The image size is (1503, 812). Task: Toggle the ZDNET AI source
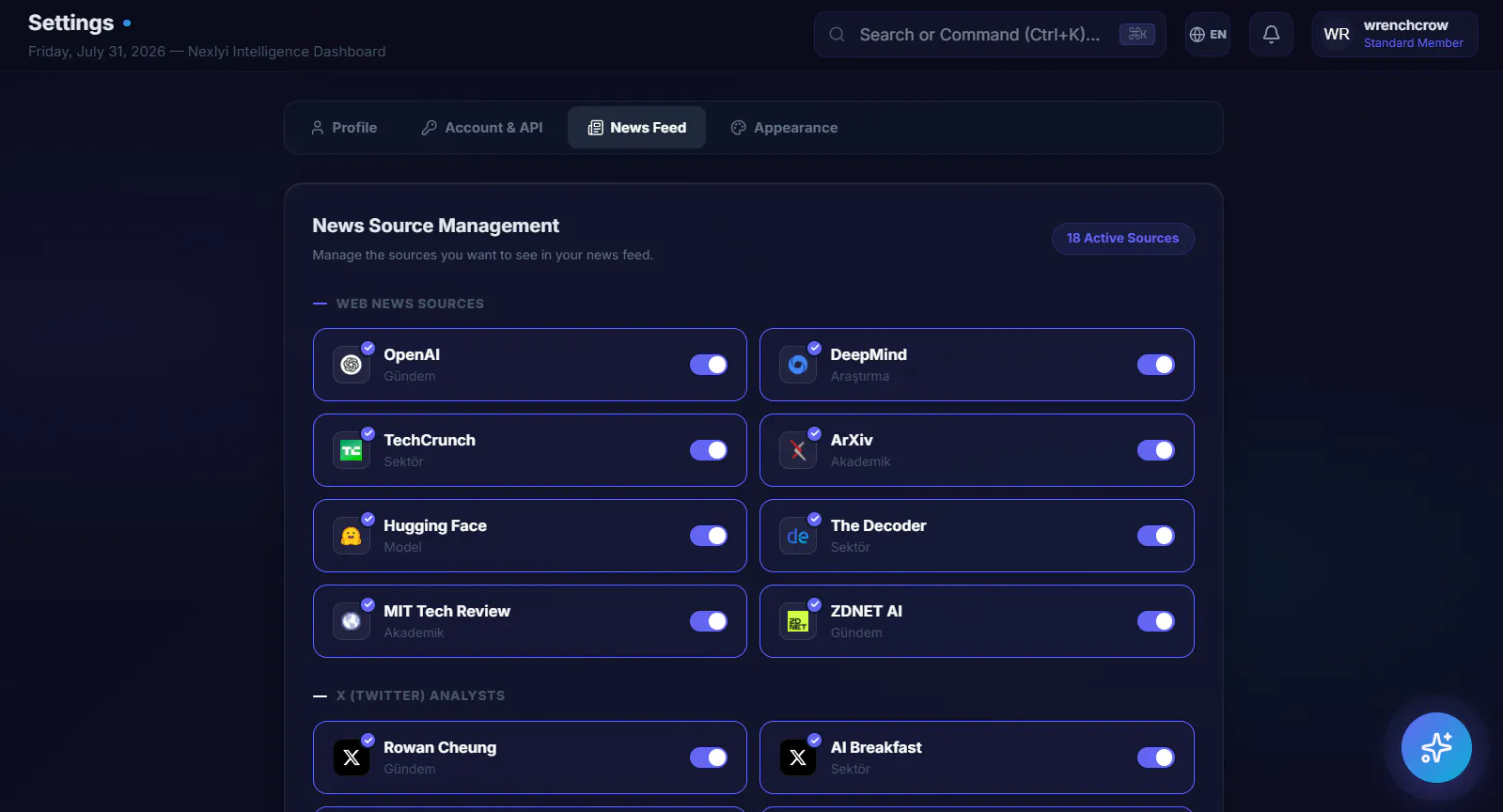click(1156, 621)
